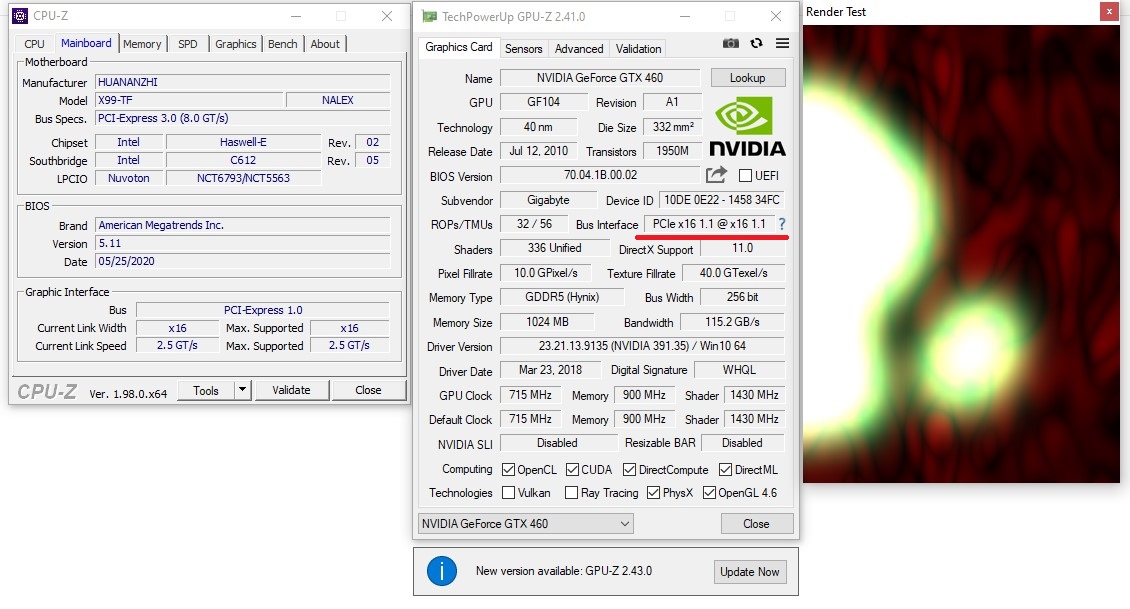Click the Tools button in CPU-Z
The height and width of the screenshot is (609, 1130).
[206, 390]
